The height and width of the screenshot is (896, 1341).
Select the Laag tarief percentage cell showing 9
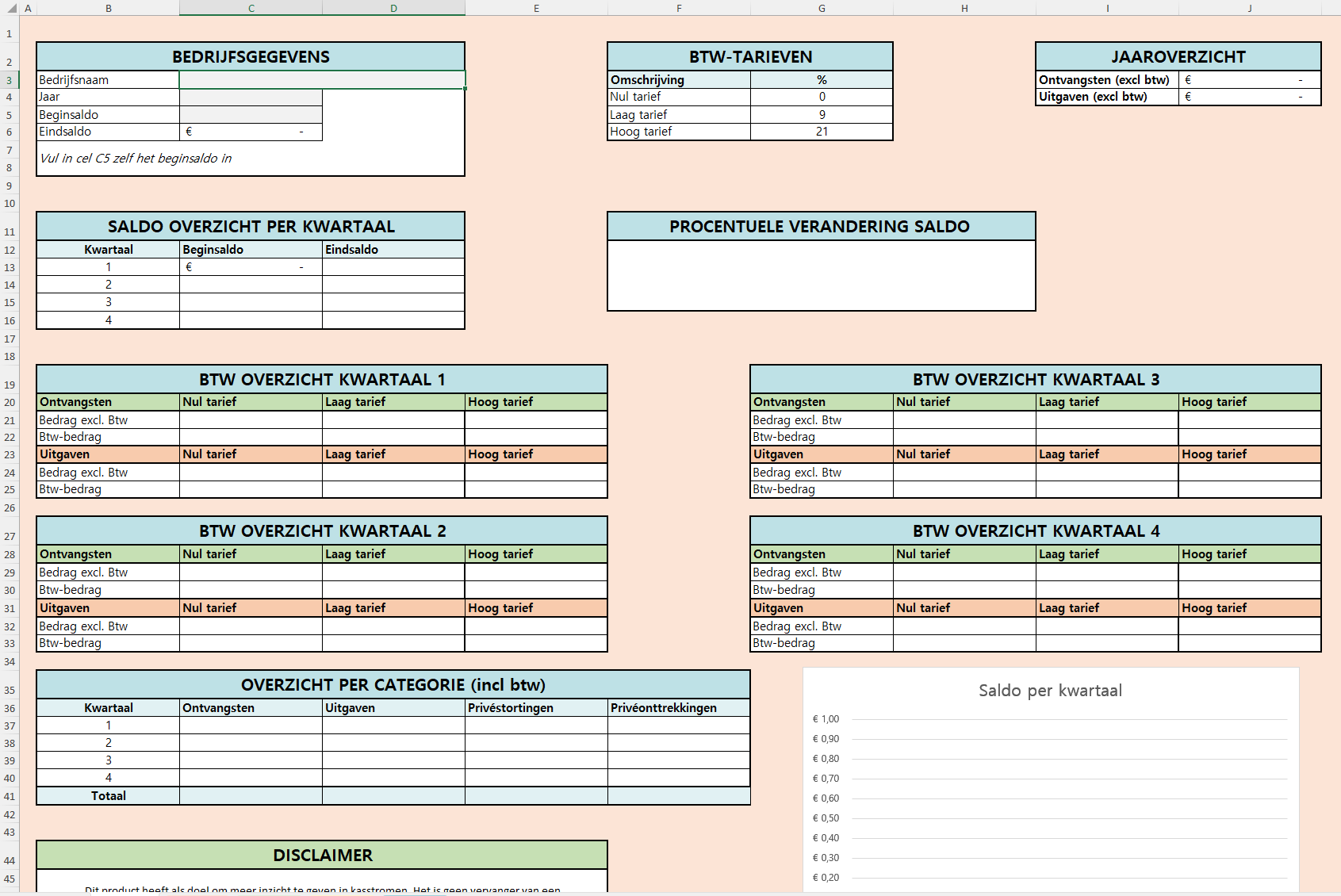tap(822, 115)
